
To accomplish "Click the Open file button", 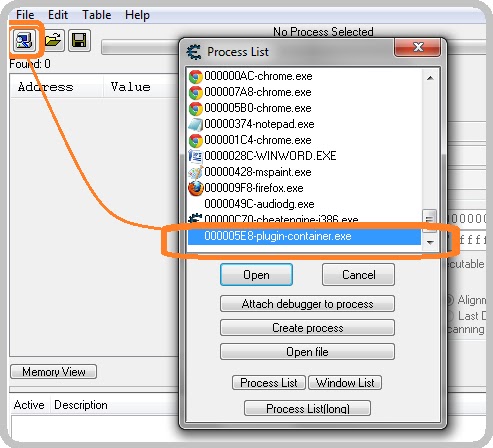I will pyautogui.click(x=307, y=352).
